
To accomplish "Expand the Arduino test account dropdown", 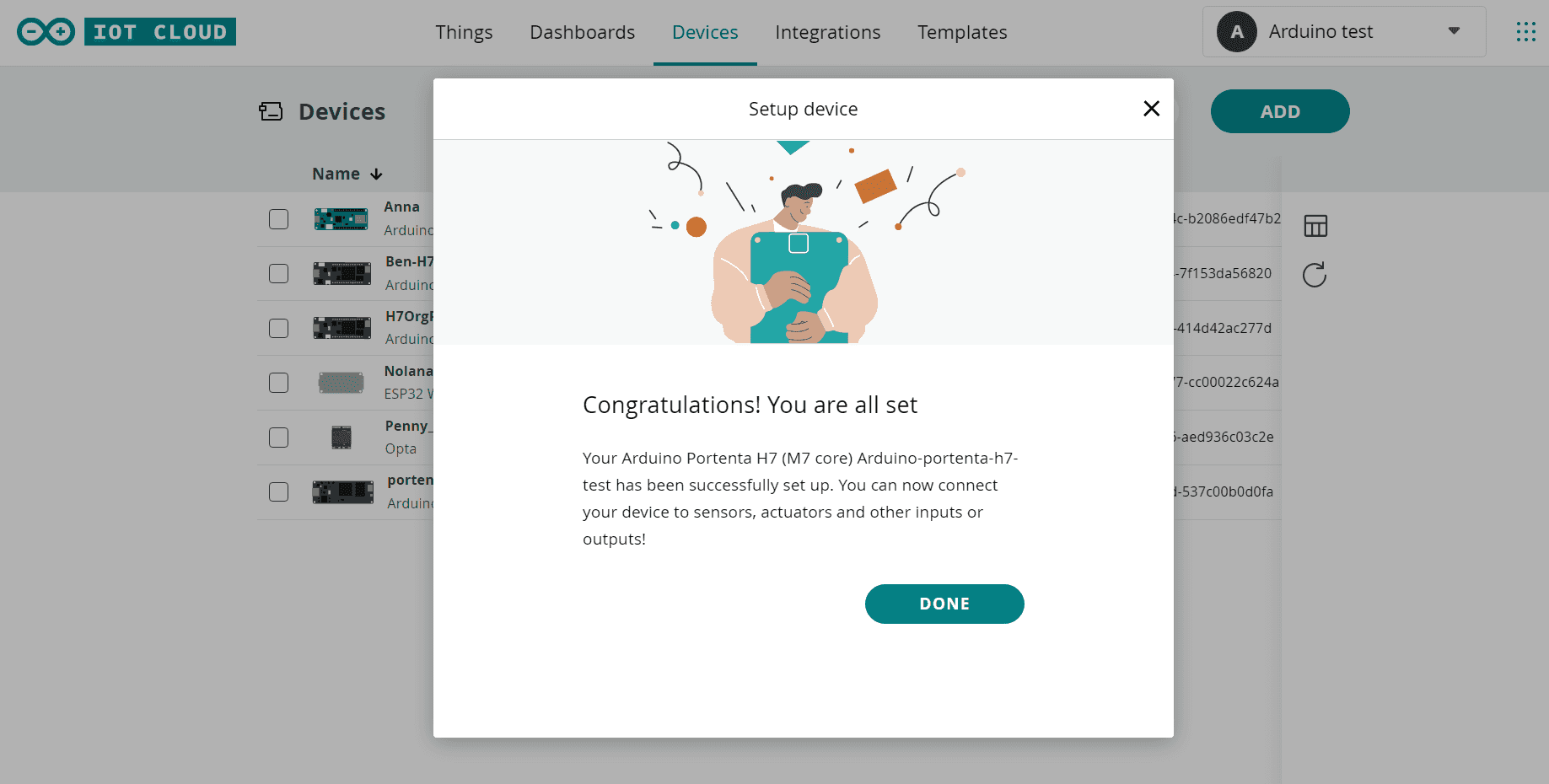I will (x=1453, y=32).
